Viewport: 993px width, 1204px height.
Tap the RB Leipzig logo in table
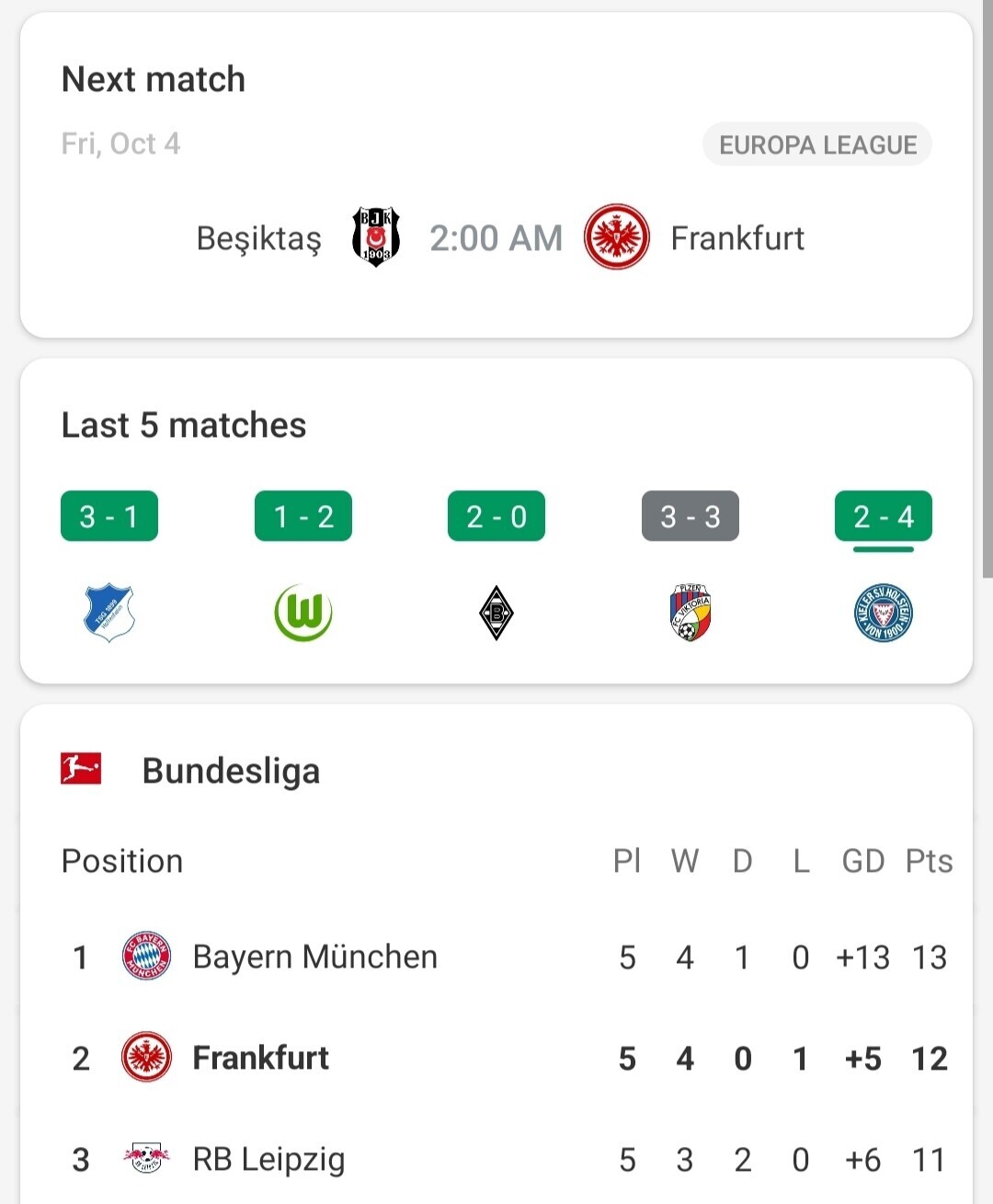coord(146,1158)
